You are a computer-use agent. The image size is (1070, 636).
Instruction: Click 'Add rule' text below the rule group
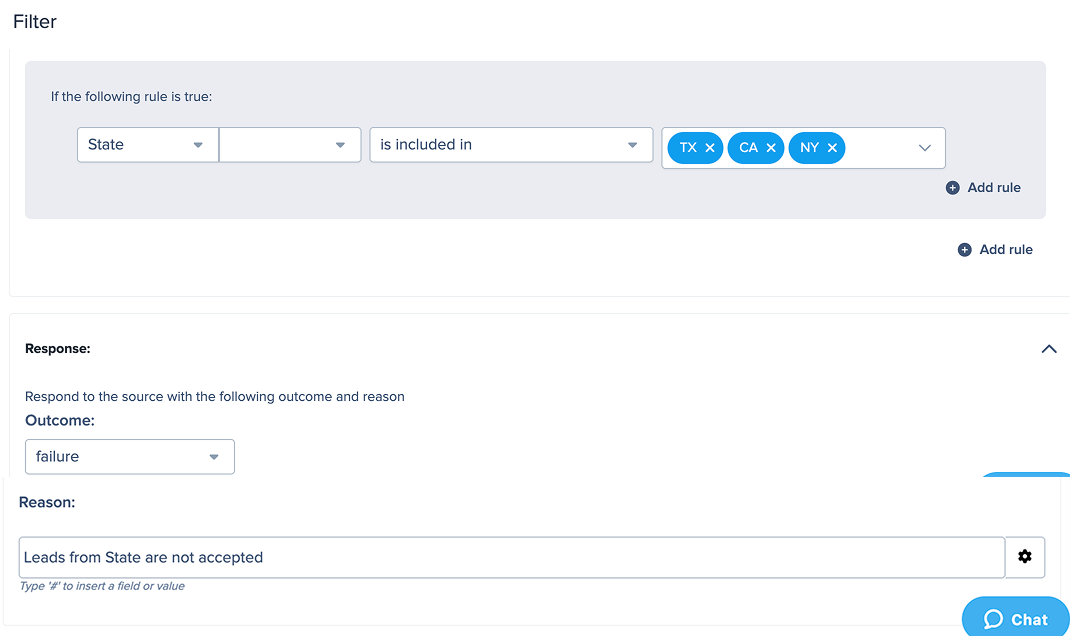[1006, 250]
